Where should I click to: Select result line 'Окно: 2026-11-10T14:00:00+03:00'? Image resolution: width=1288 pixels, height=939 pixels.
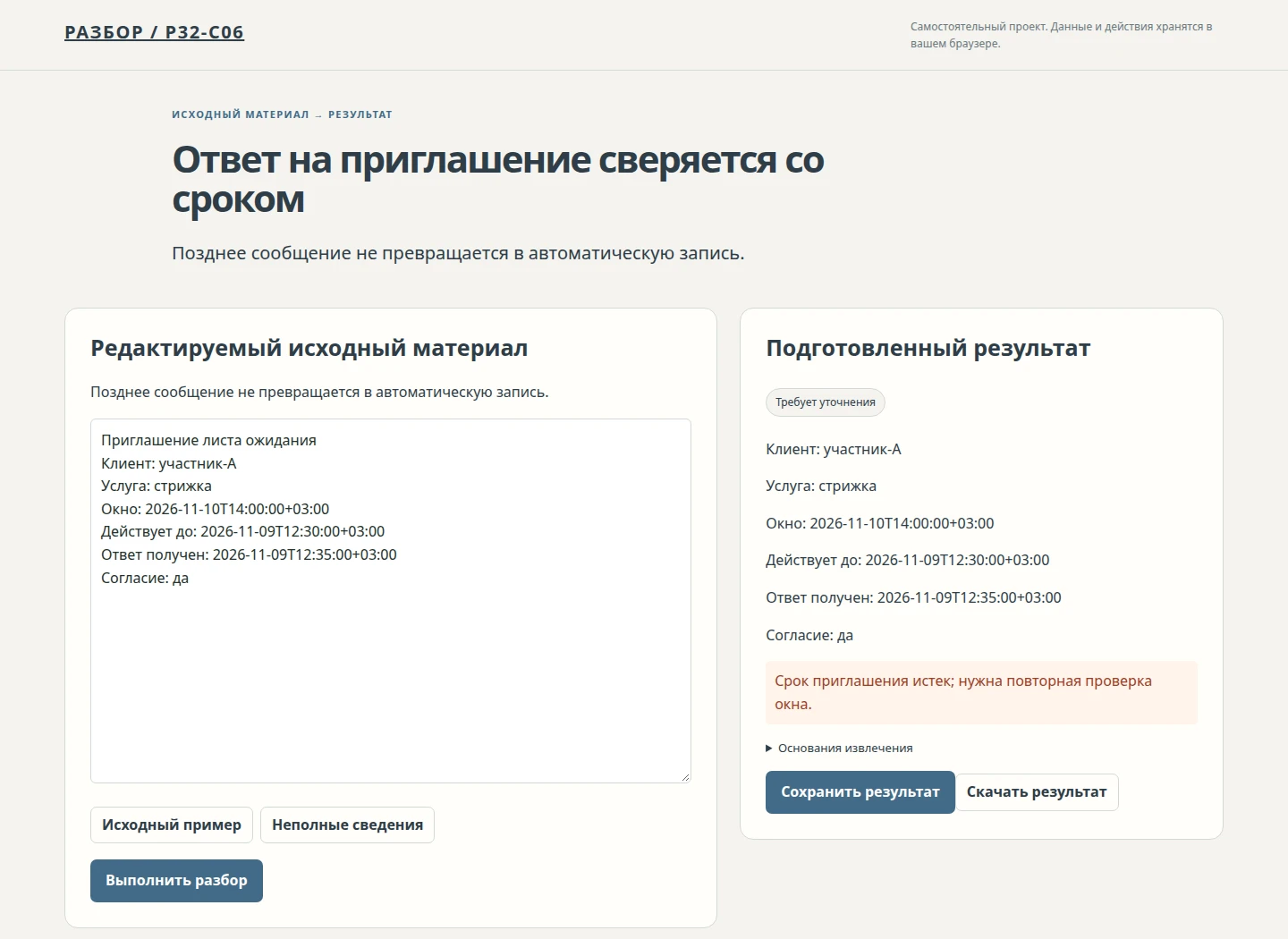pyautogui.click(x=880, y=523)
